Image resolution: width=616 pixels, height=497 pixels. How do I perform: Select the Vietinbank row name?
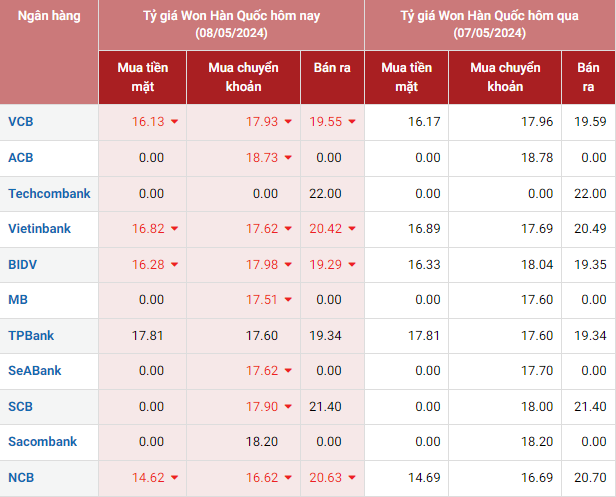[x=39, y=229]
